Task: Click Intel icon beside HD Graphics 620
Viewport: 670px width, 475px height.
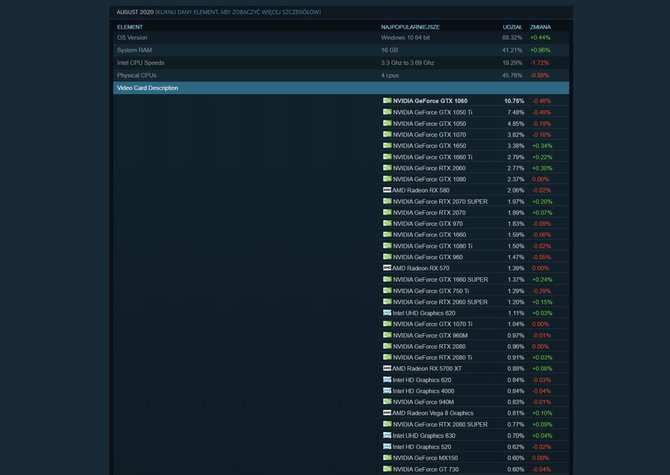Action: coord(387,379)
